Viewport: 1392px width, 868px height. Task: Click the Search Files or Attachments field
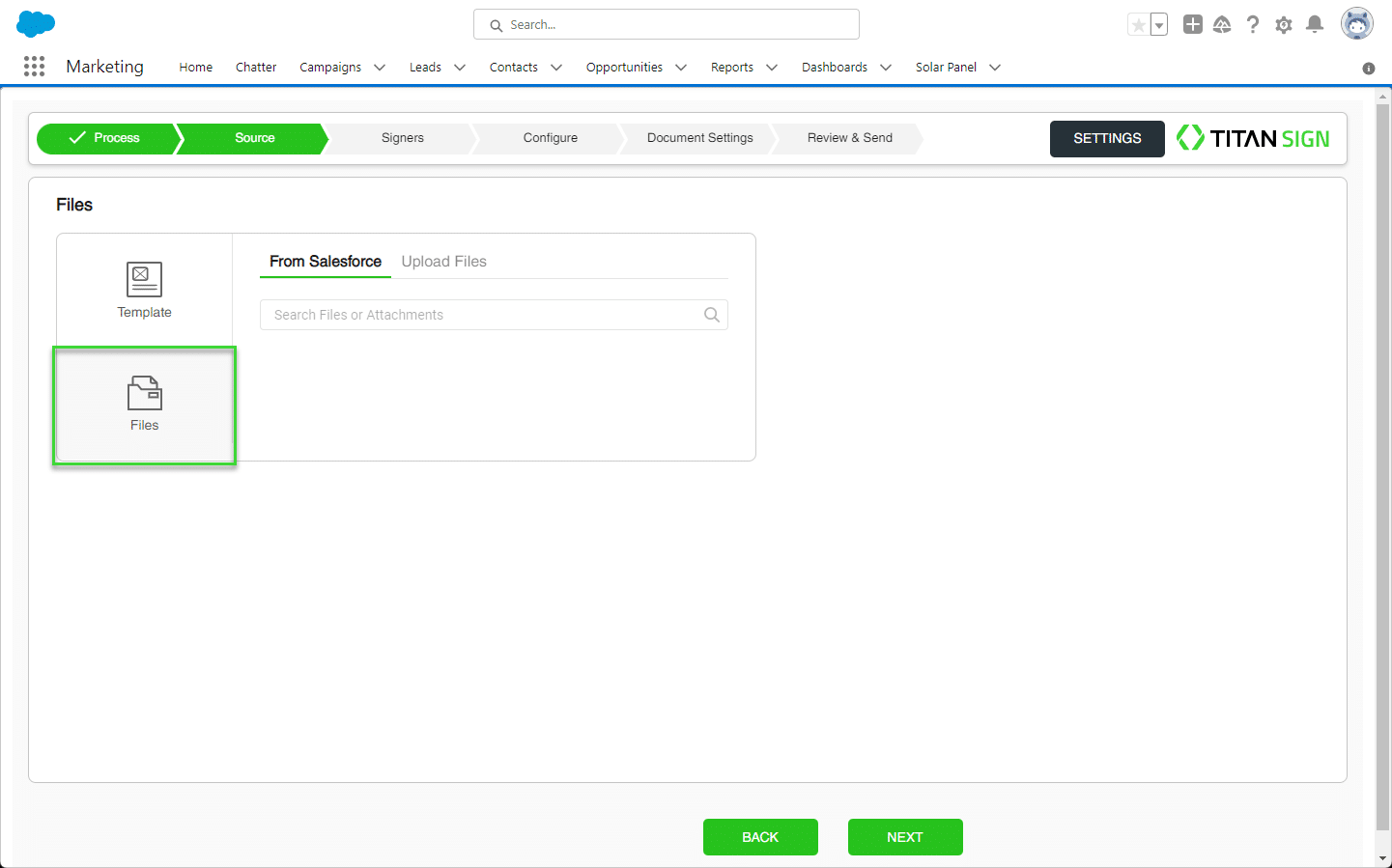[x=494, y=315]
